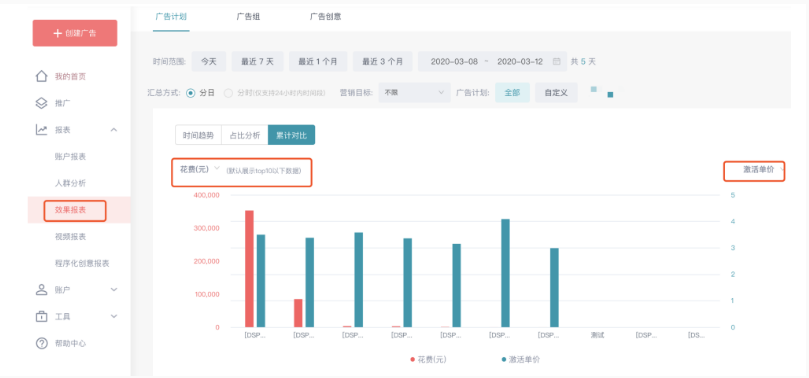Click start date 2020-03-08 field
This screenshot has height=378, width=809.
(454, 61)
